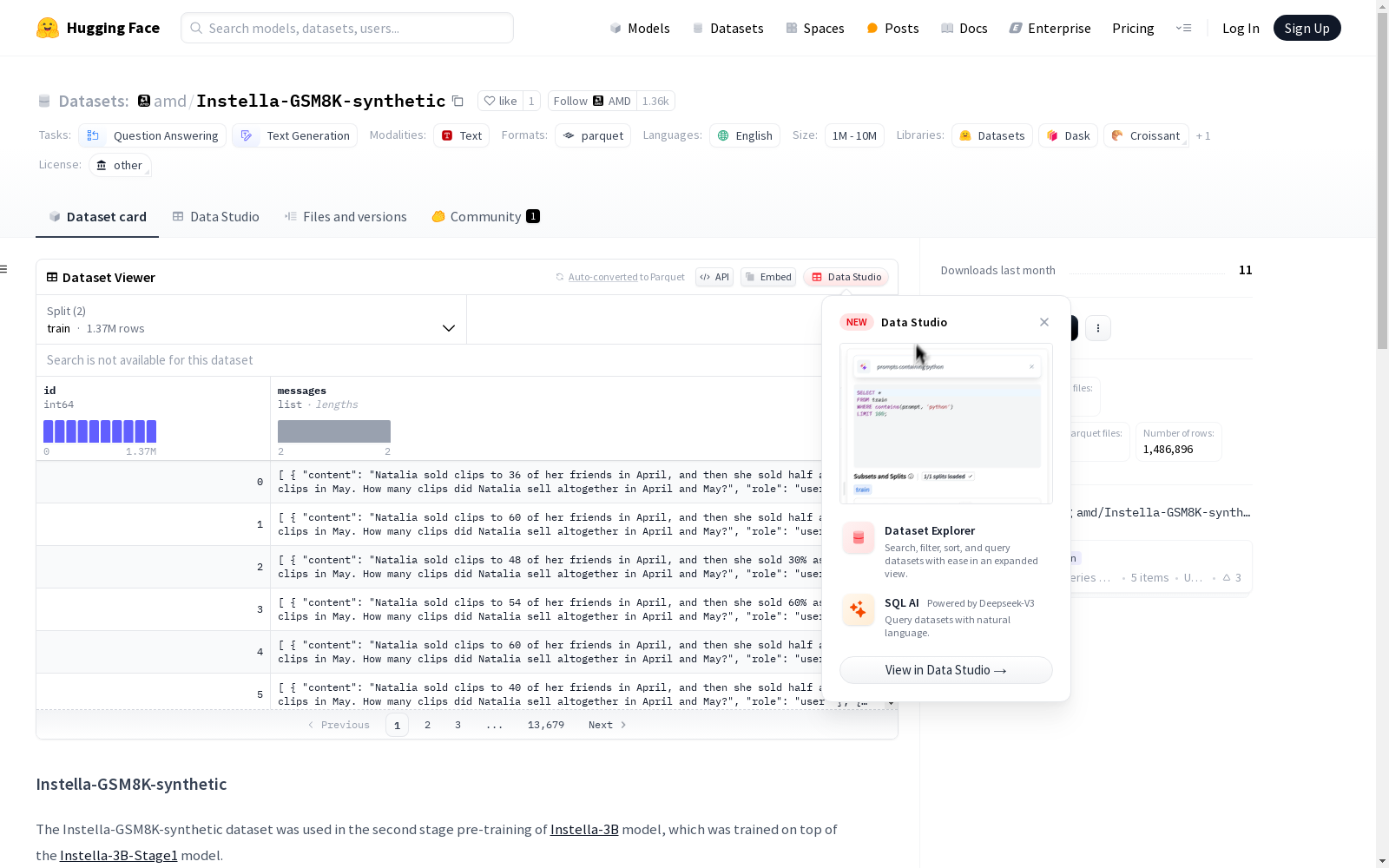Click the messages column header
The height and width of the screenshot is (868, 1389).
pyautogui.click(x=302, y=391)
